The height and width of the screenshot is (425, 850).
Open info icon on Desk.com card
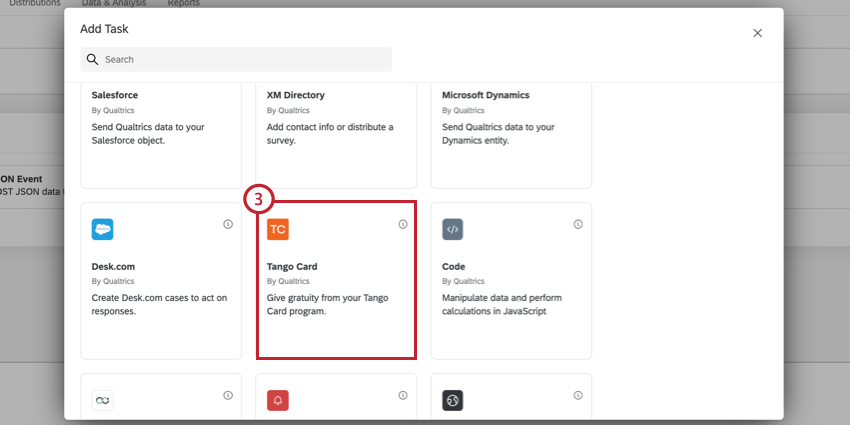tap(228, 224)
